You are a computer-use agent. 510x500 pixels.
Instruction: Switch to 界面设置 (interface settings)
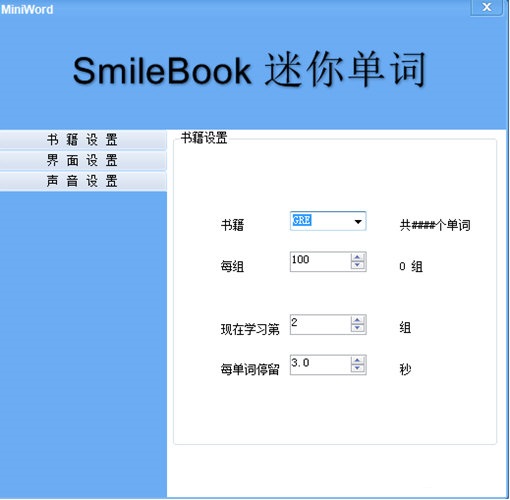(83, 160)
